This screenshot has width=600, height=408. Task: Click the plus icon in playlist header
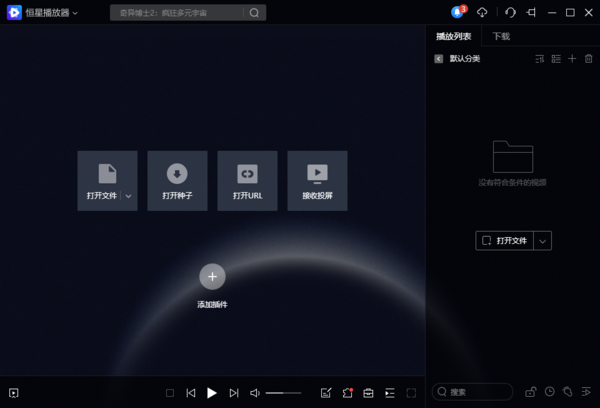coord(572,59)
